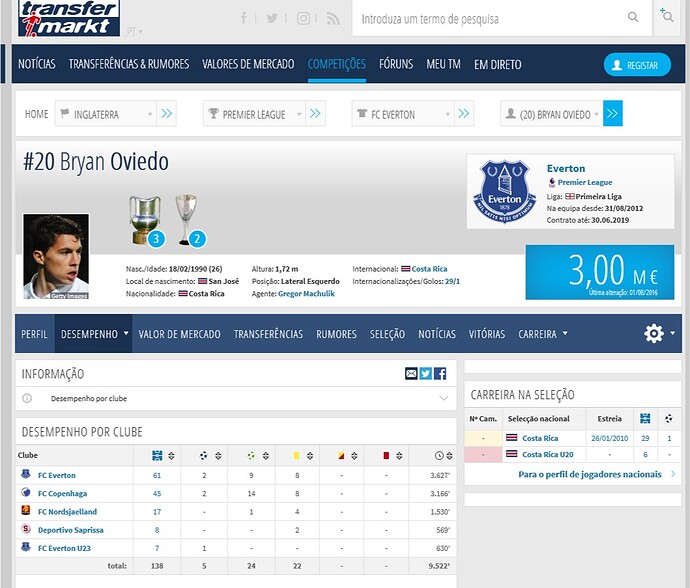
Task: Open the .PT language selector dropdown
Action: click(134, 32)
